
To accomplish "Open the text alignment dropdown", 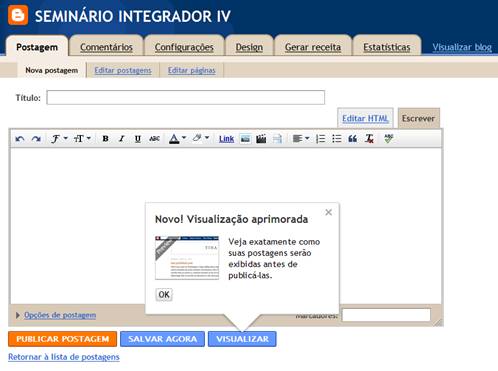I will pyautogui.click(x=301, y=139).
